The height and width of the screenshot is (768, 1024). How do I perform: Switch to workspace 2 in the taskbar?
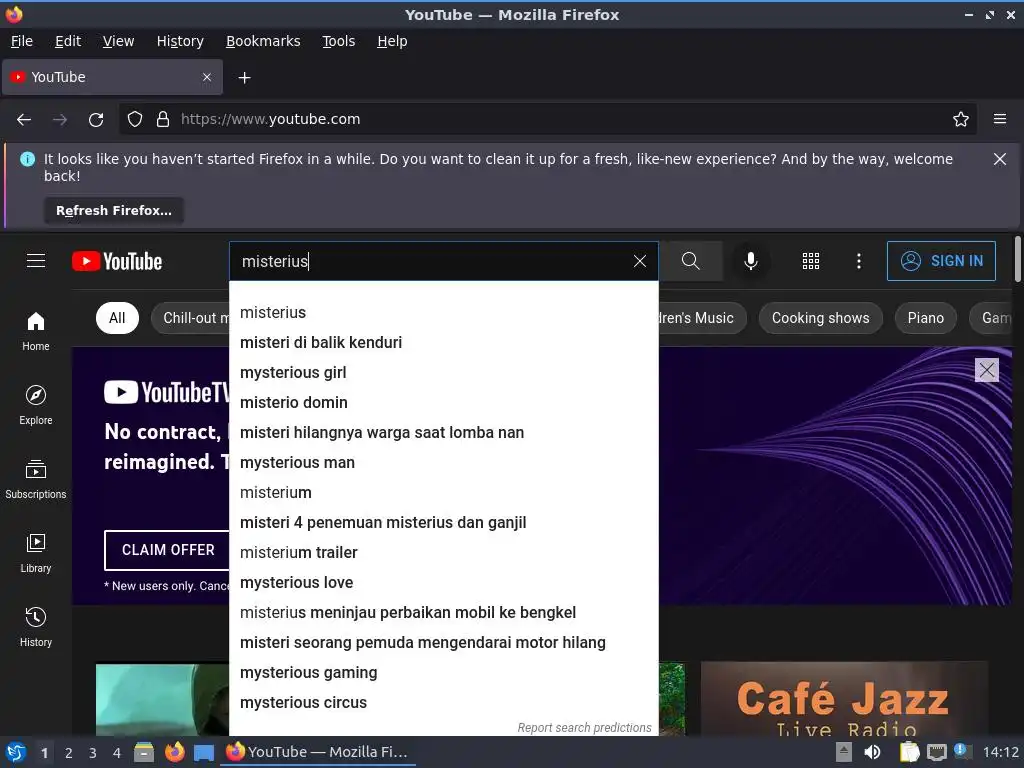(69, 753)
